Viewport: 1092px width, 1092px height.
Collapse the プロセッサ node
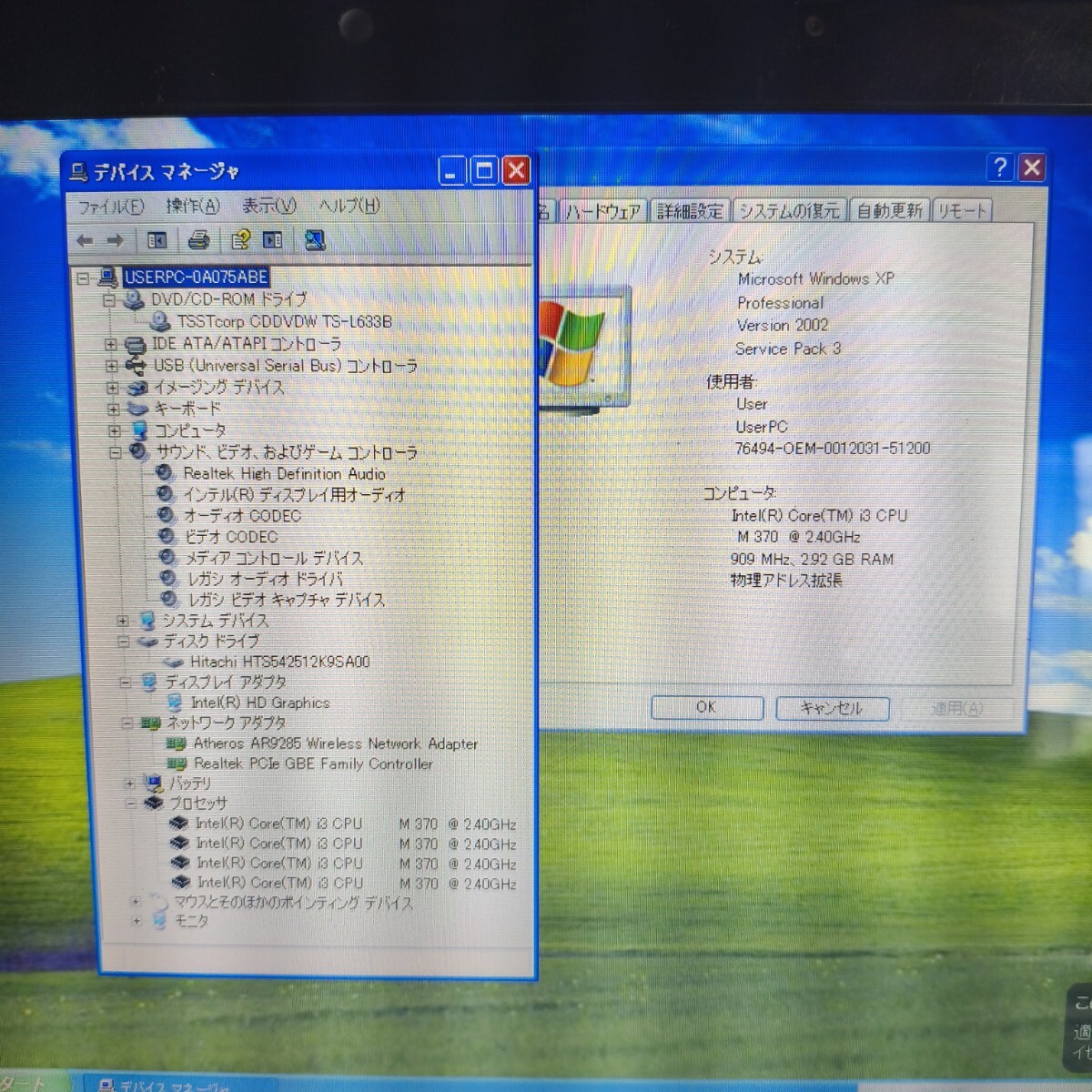(130, 804)
